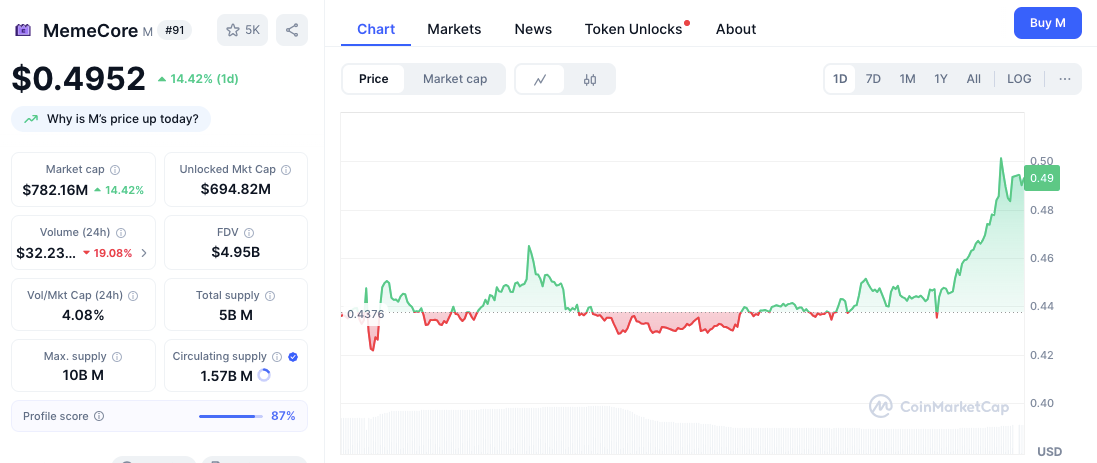The width and height of the screenshot is (1097, 463).
Task: Switch to line chart view icon
Action: [540, 79]
